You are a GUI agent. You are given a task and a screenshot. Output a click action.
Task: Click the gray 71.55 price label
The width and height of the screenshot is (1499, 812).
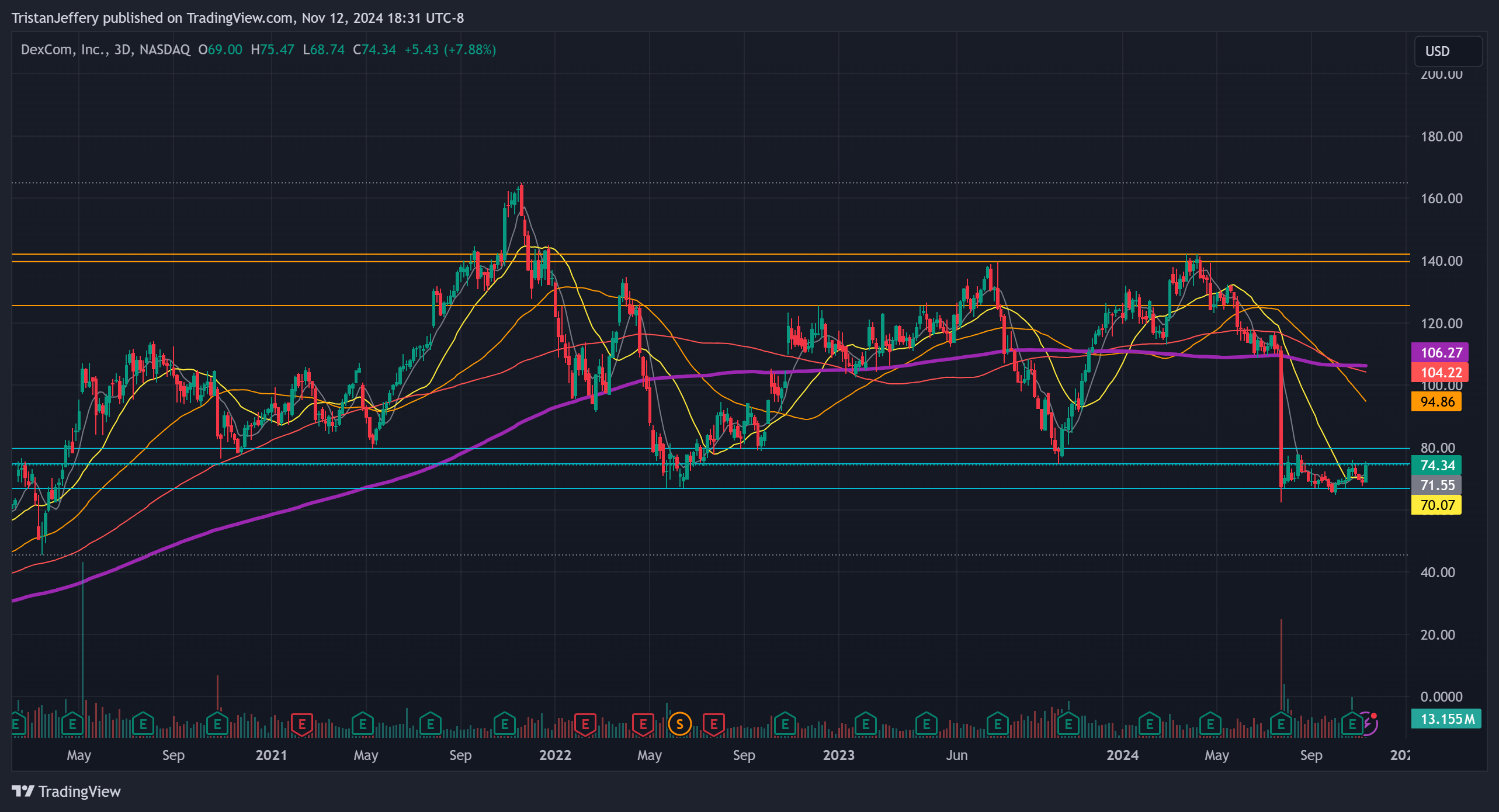point(1436,485)
